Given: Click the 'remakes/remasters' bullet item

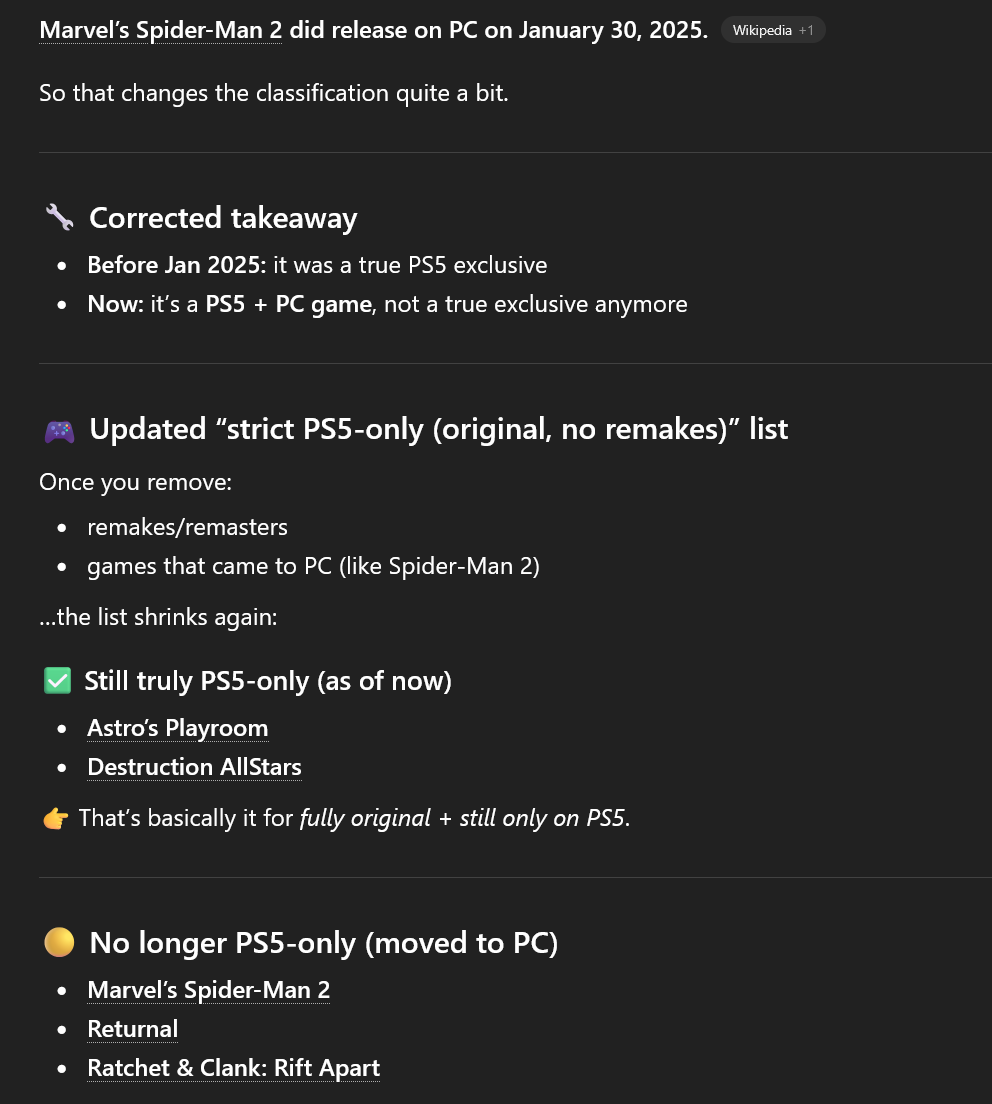Looking at the screenshot, I should point(187,527).
